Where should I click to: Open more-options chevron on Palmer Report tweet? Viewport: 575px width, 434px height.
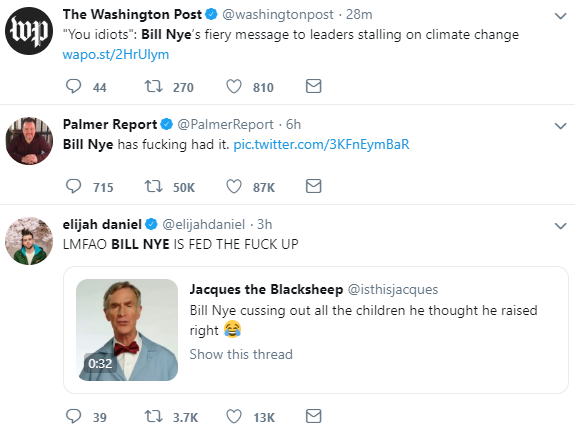click(561, 126)
